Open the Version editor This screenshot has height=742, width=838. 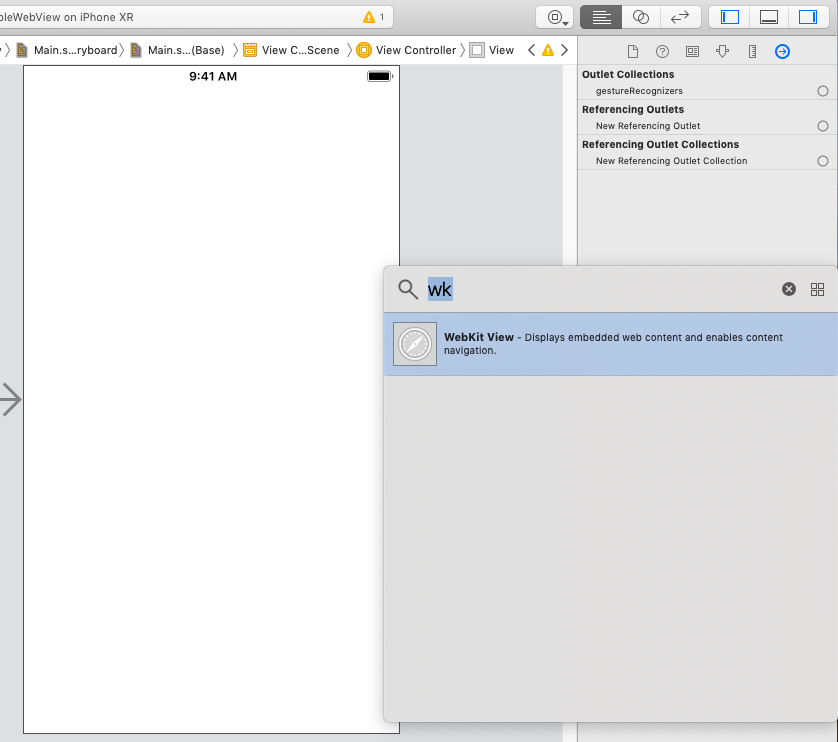[x=680, y=17]
